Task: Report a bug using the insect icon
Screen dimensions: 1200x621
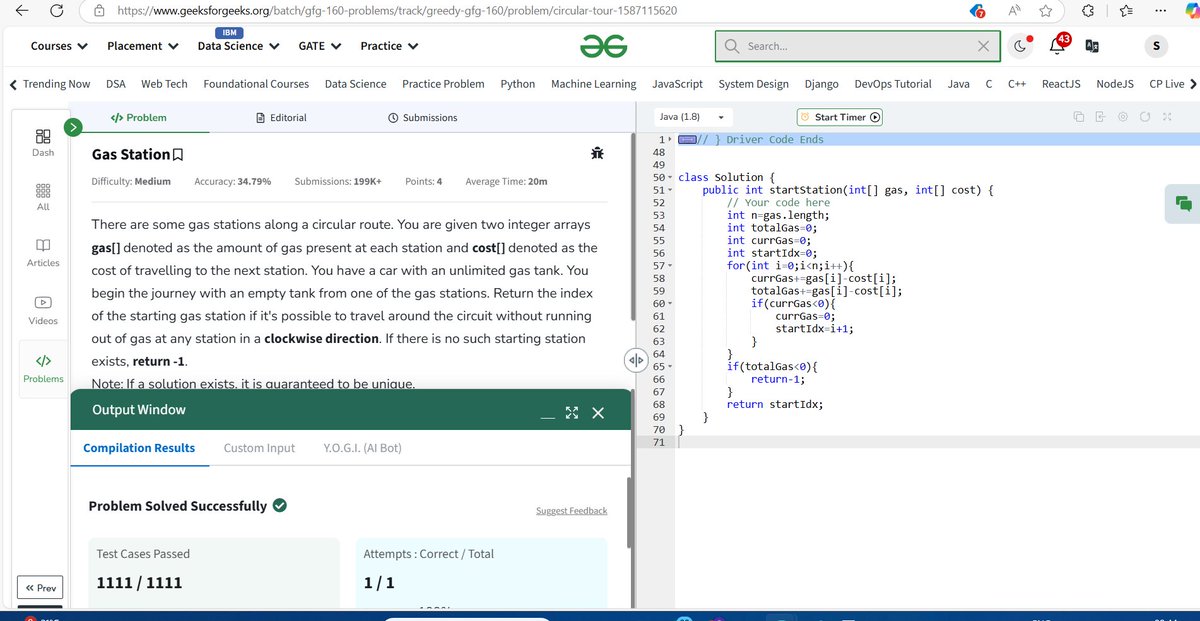Action: click(x=597, y=153)
